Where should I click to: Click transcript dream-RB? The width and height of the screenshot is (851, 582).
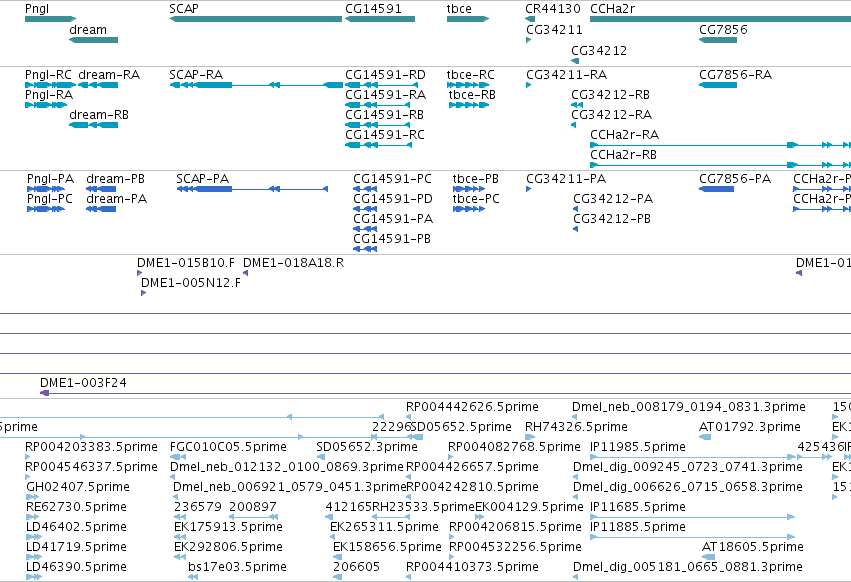(x=99, y=115)
